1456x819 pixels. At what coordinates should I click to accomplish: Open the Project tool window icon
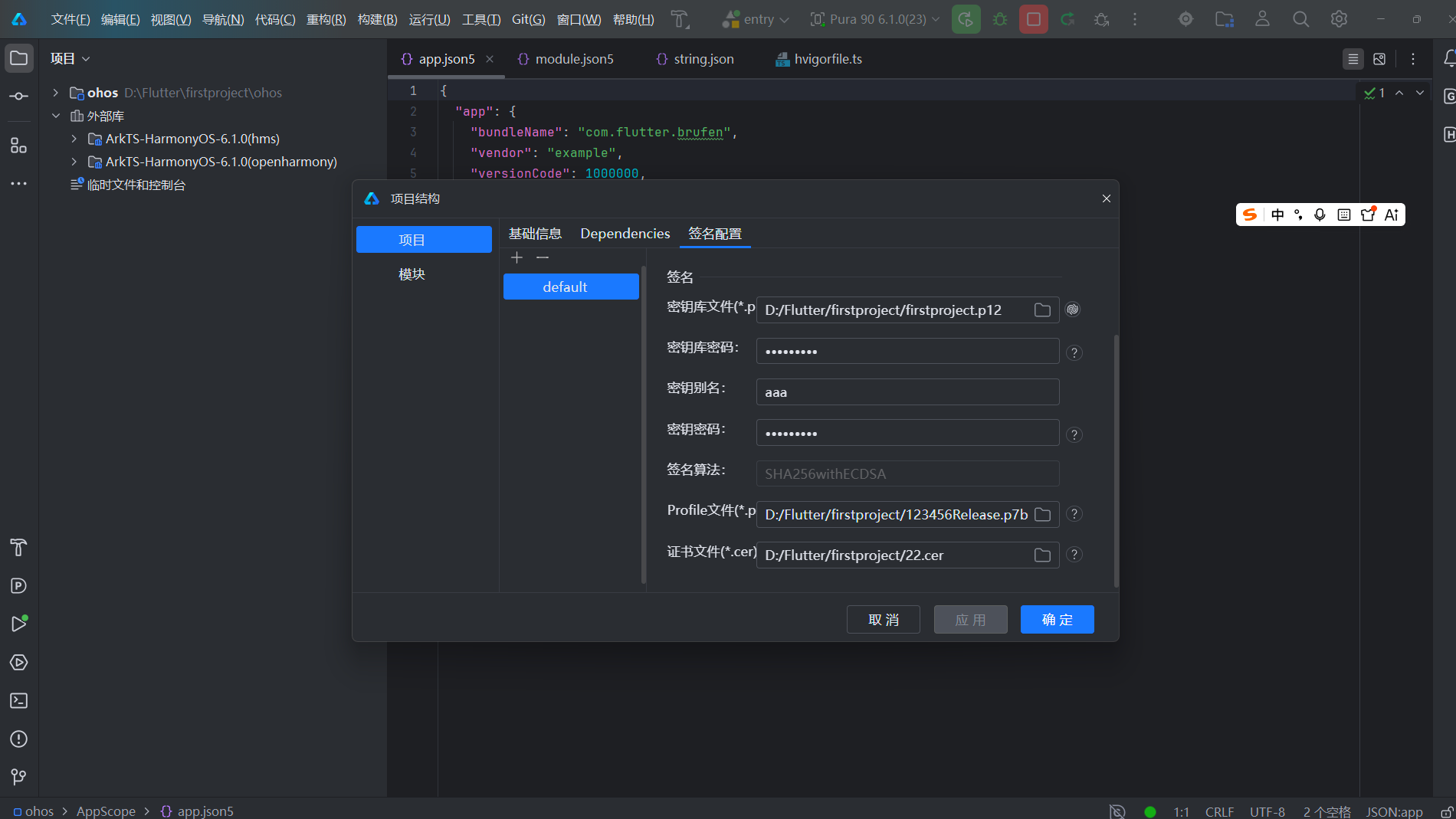(19, 58)
